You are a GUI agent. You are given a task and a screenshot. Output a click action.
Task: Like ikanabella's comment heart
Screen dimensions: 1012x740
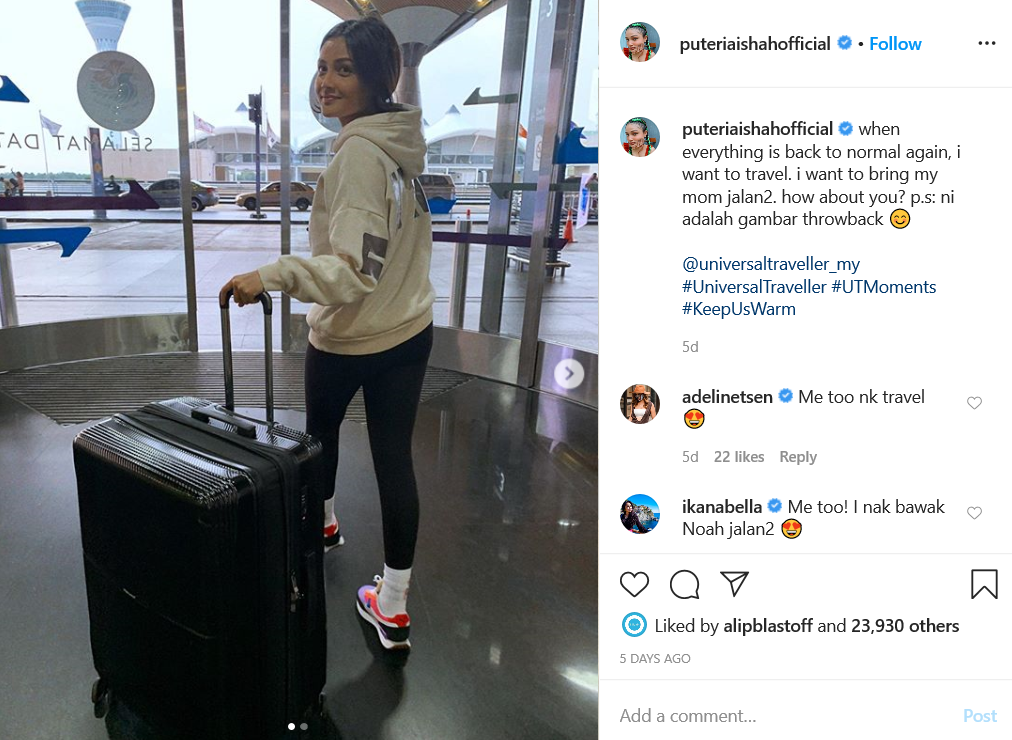pyautogui.click(x=974, y=513)
